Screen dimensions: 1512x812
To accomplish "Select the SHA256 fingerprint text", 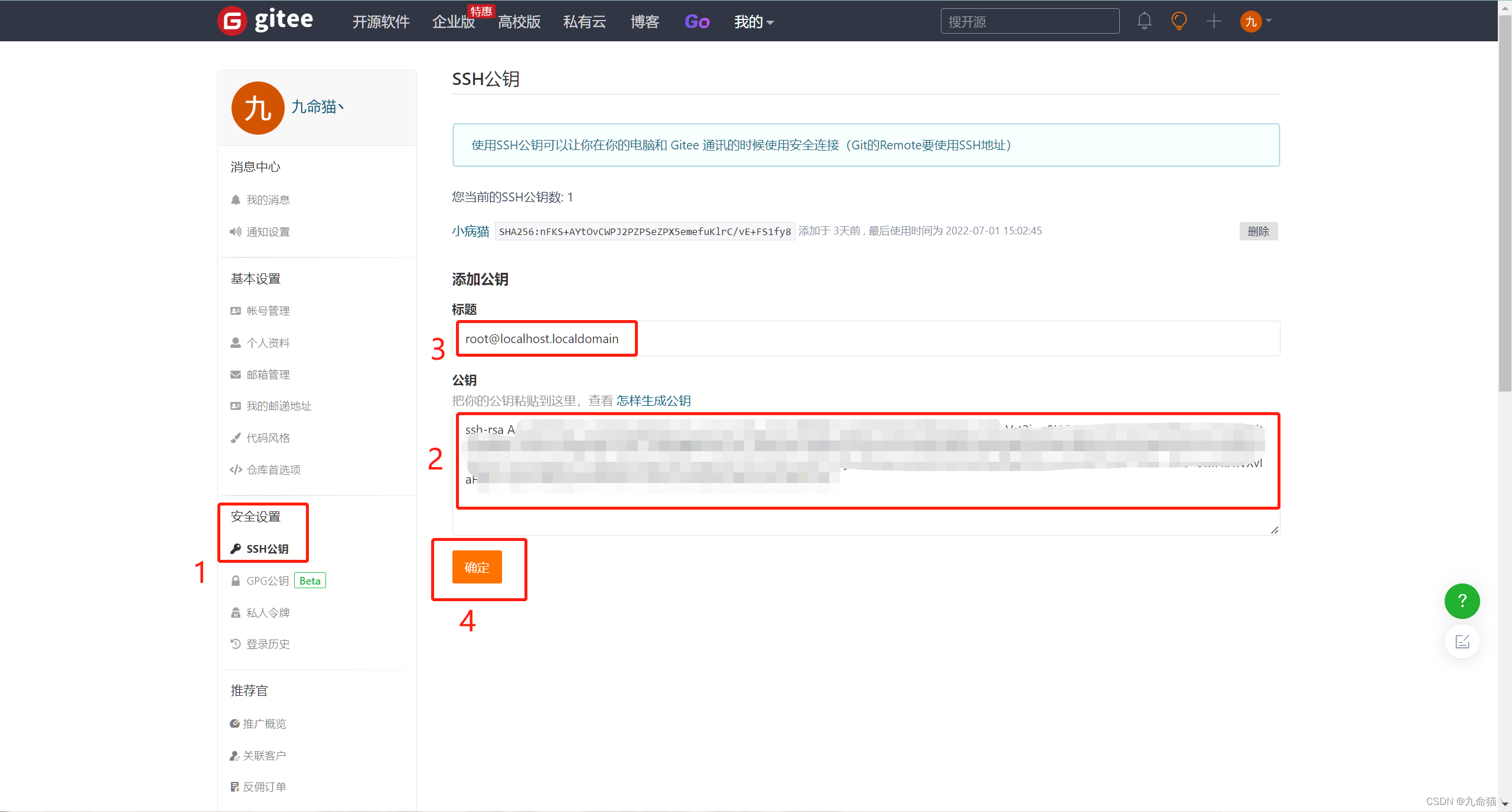I will (x=645, y=231).
